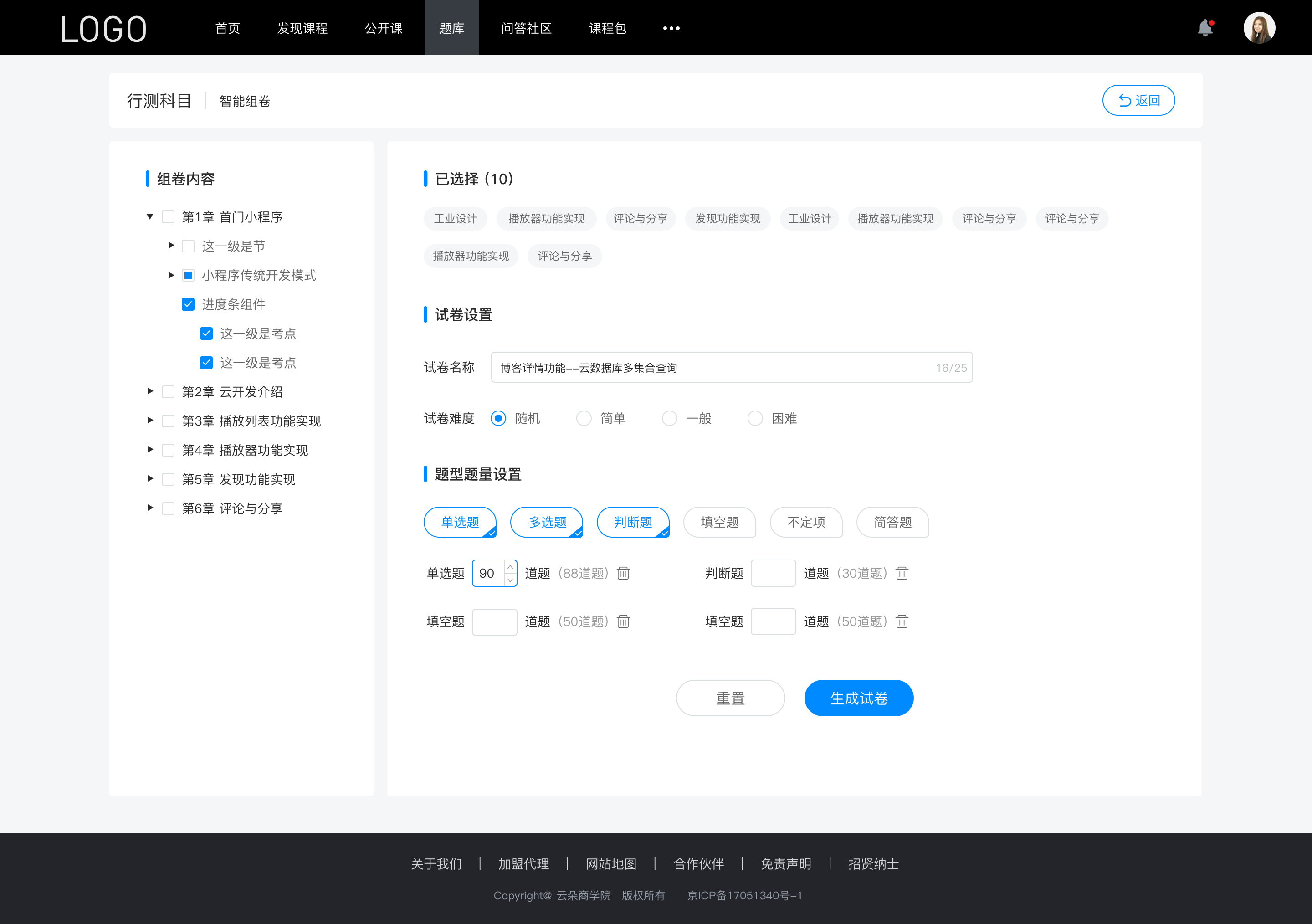
Task: Expand the 第2章 云开发介绍 chapter tree
Action: 152,392
